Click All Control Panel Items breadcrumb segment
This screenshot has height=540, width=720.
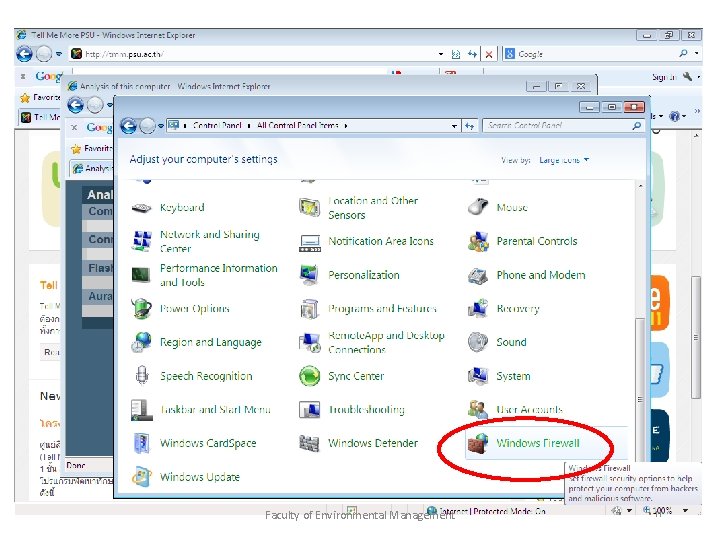click(298, 125)
